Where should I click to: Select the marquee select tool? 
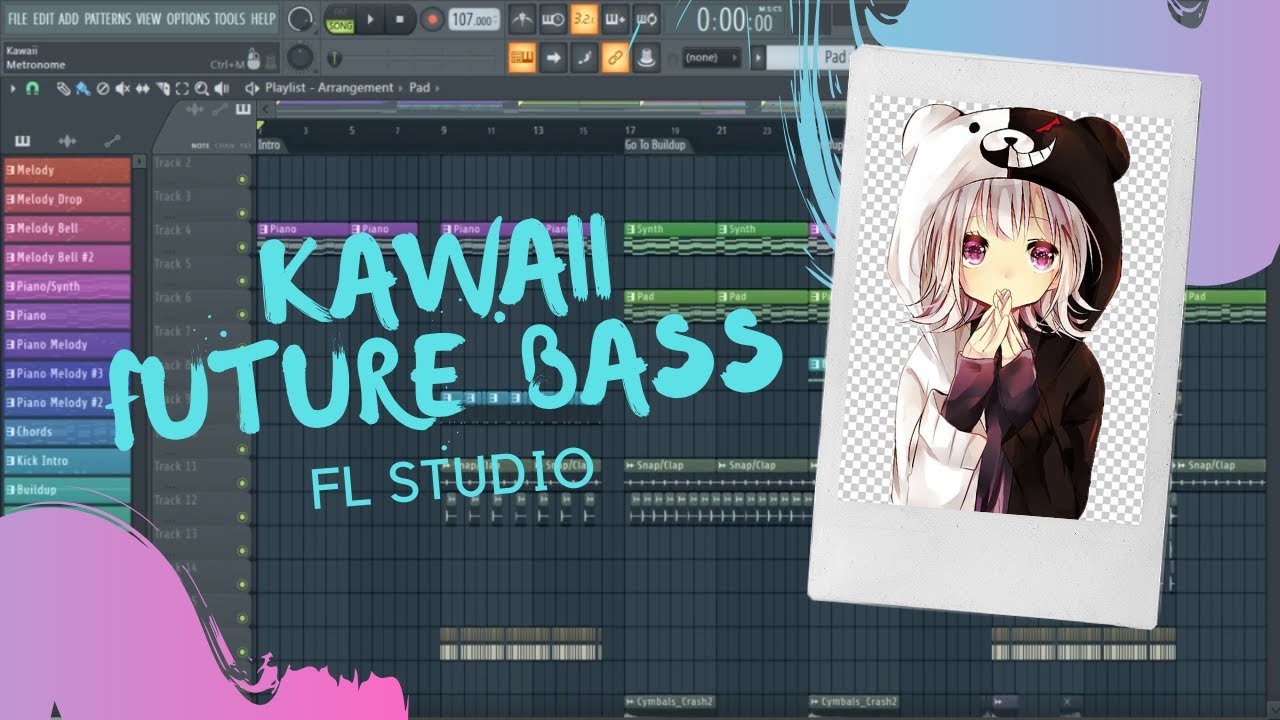click(x=182, y=88)
